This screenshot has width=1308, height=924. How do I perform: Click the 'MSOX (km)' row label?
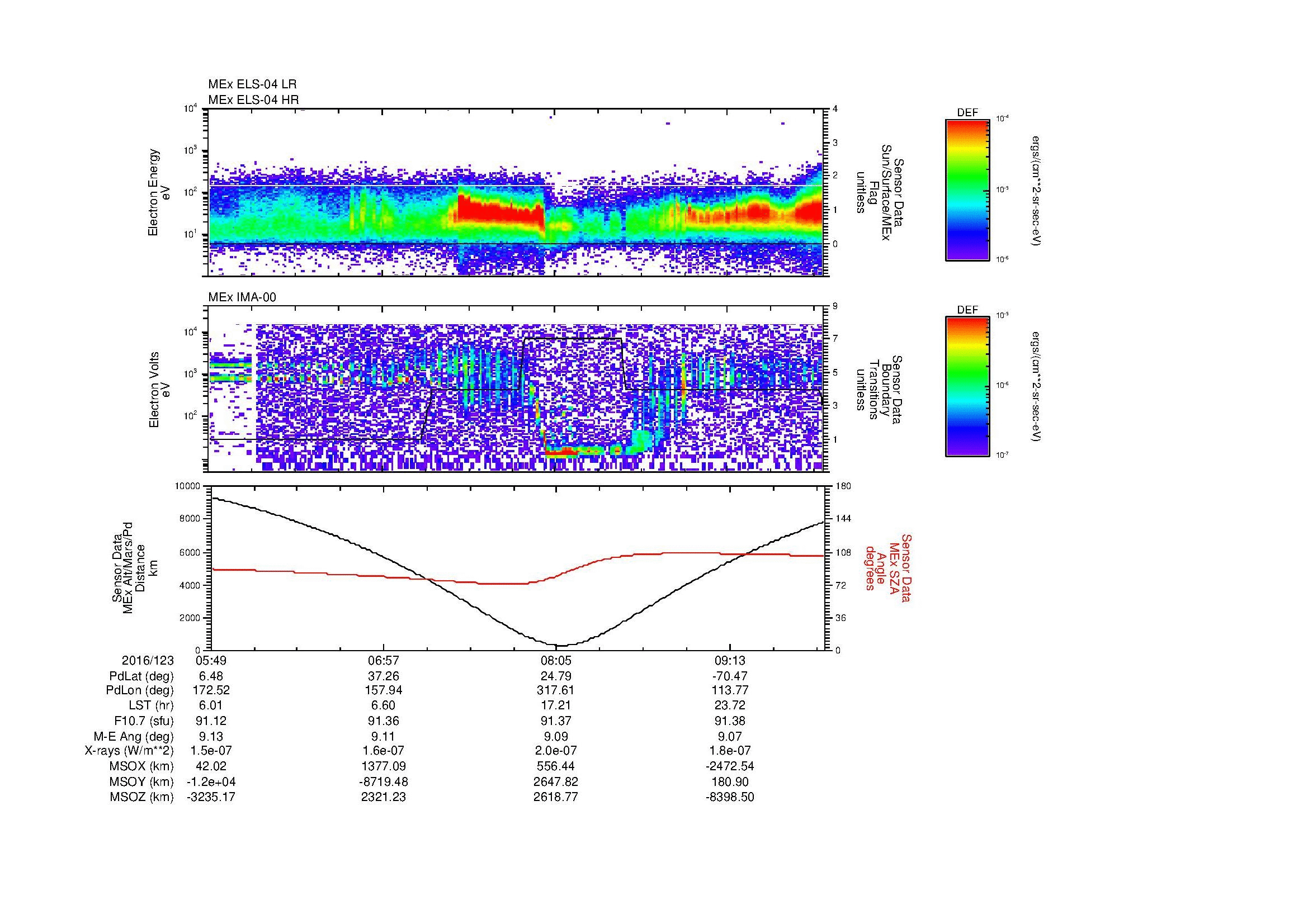click(x=141, y=766)
